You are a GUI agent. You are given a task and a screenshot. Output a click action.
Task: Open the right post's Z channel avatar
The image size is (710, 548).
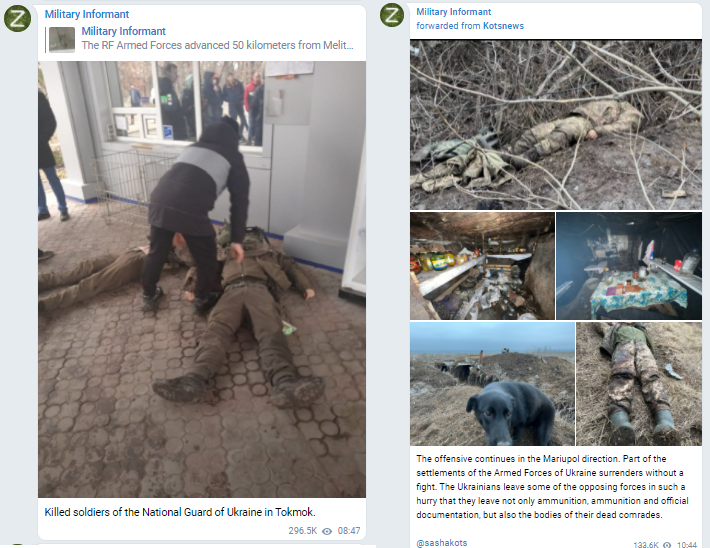392,15
